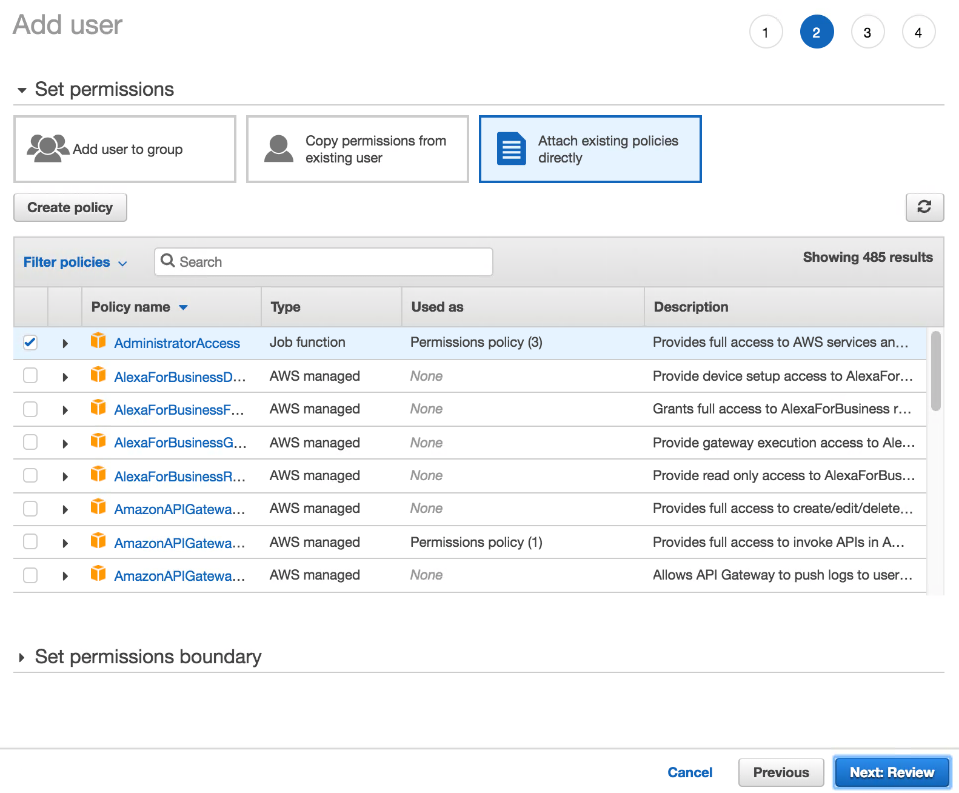Click the 'Permissions policy (3)' cell
The height and width of the screenshot is (793, 959).
click(476, 342)
